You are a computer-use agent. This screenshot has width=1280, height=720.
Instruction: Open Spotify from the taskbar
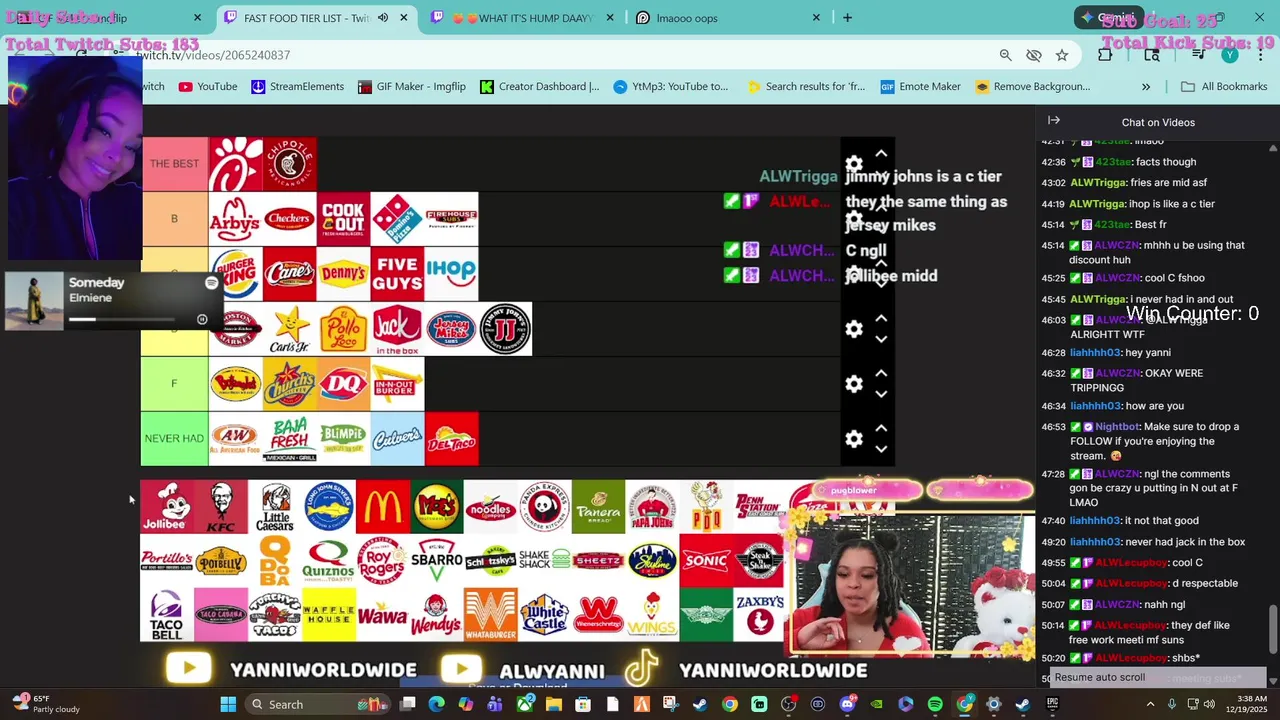pyautogui.click(x=935, y=704)
